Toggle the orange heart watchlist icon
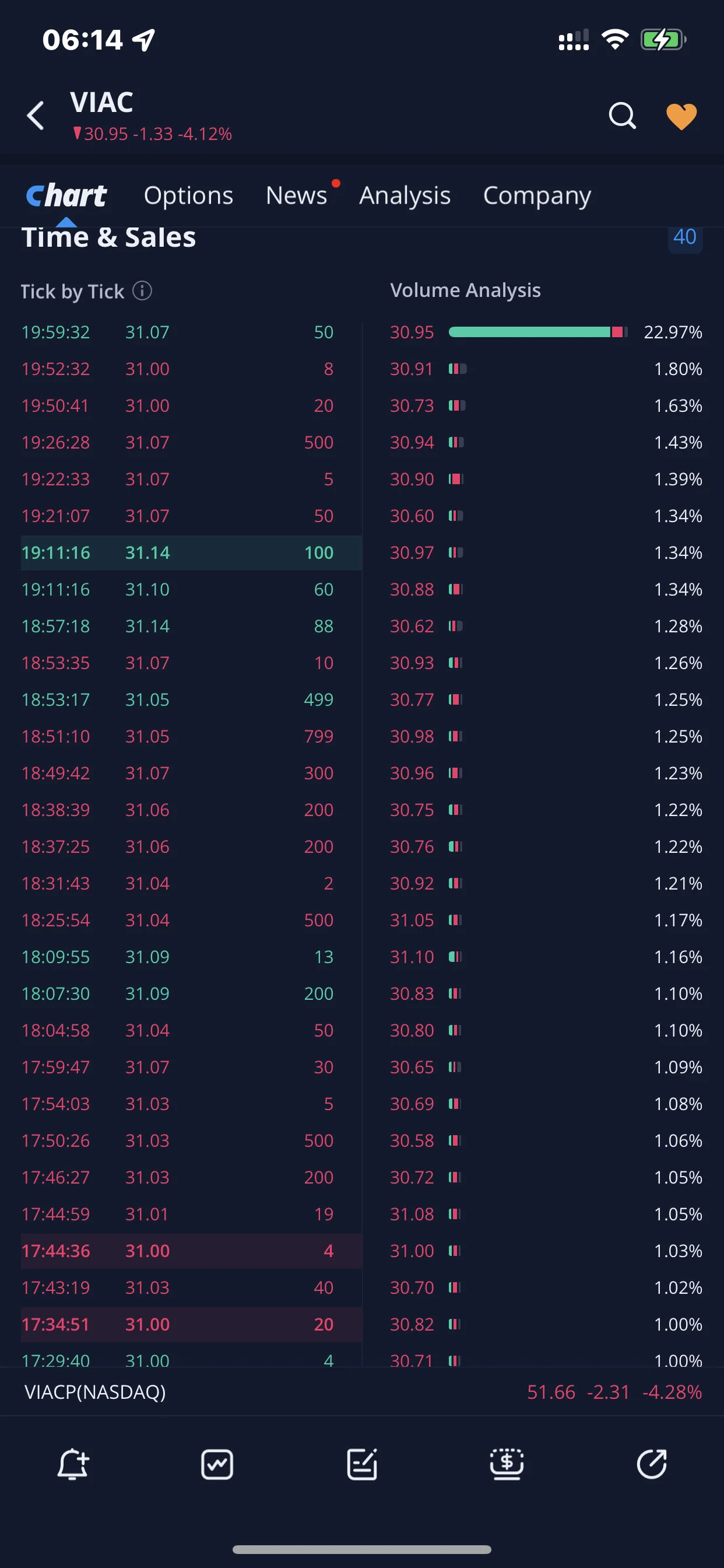 pos(681,116)
